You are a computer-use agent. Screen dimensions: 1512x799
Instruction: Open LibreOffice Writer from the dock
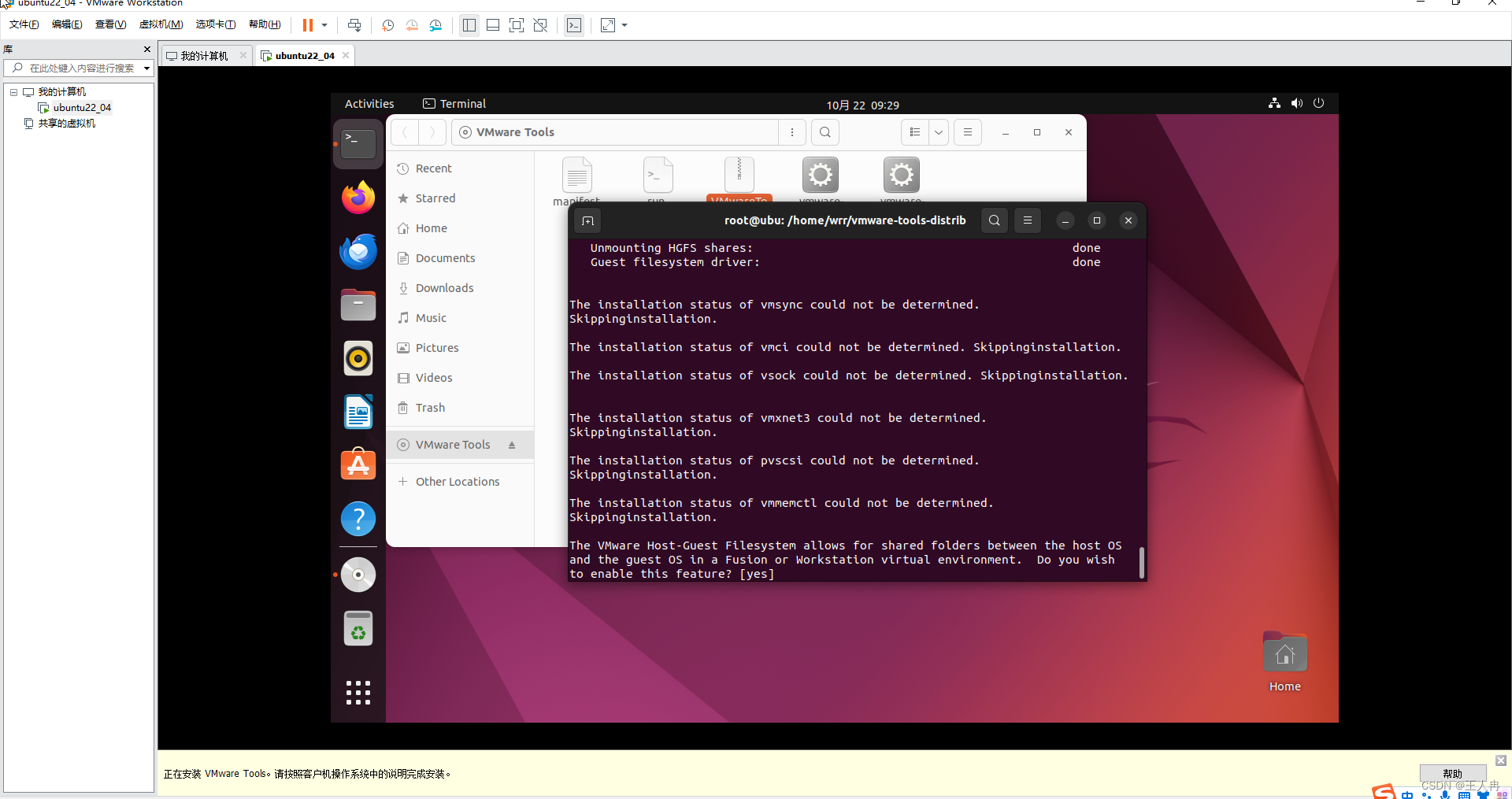[x=358, y=412]
